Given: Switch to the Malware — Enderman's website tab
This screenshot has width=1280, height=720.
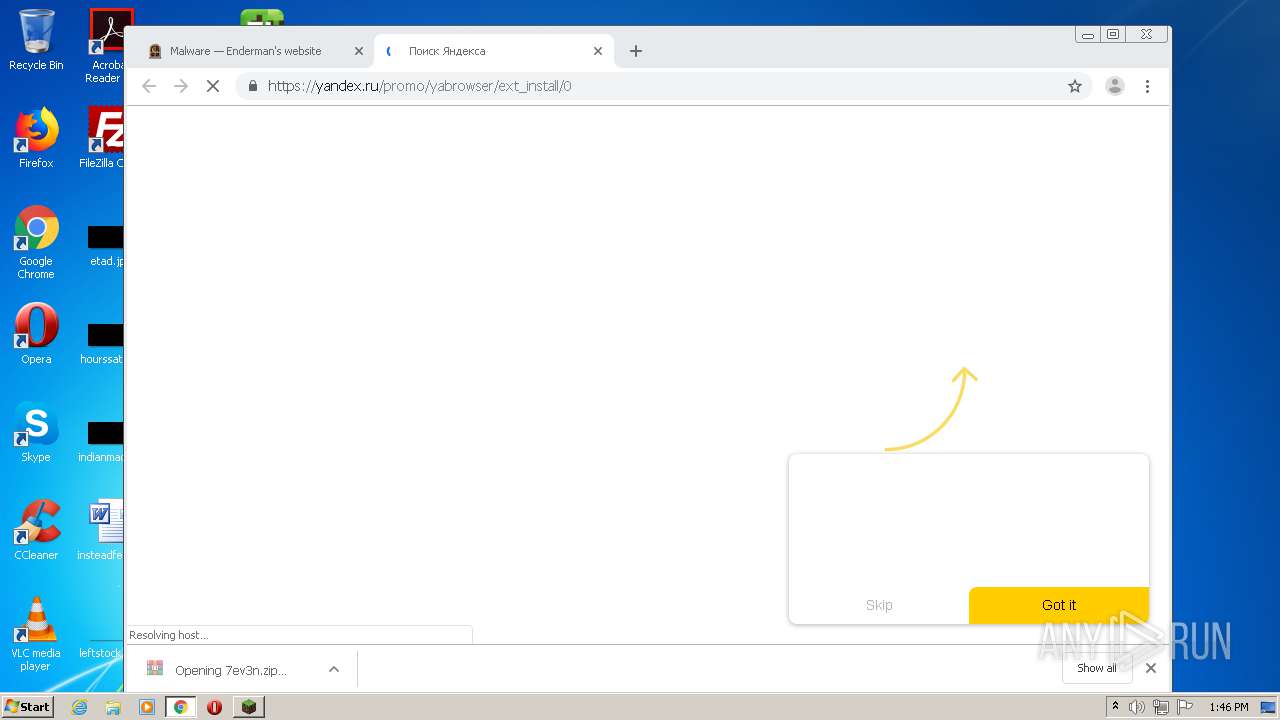Looking at the screenshot, I should (246, 51).
